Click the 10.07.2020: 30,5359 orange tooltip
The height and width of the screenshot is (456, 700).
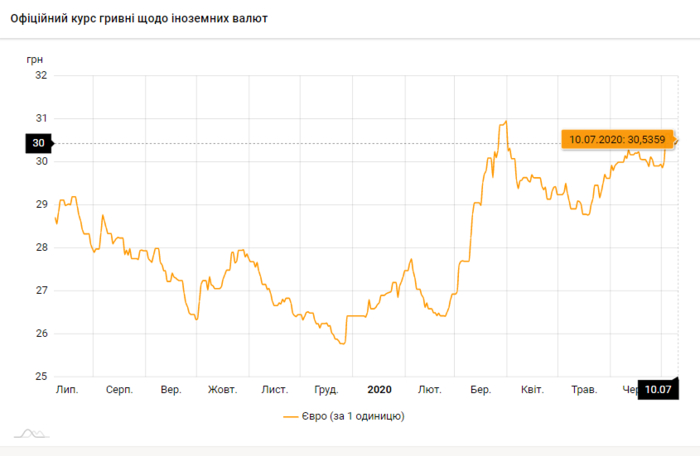tap(615, 139)
